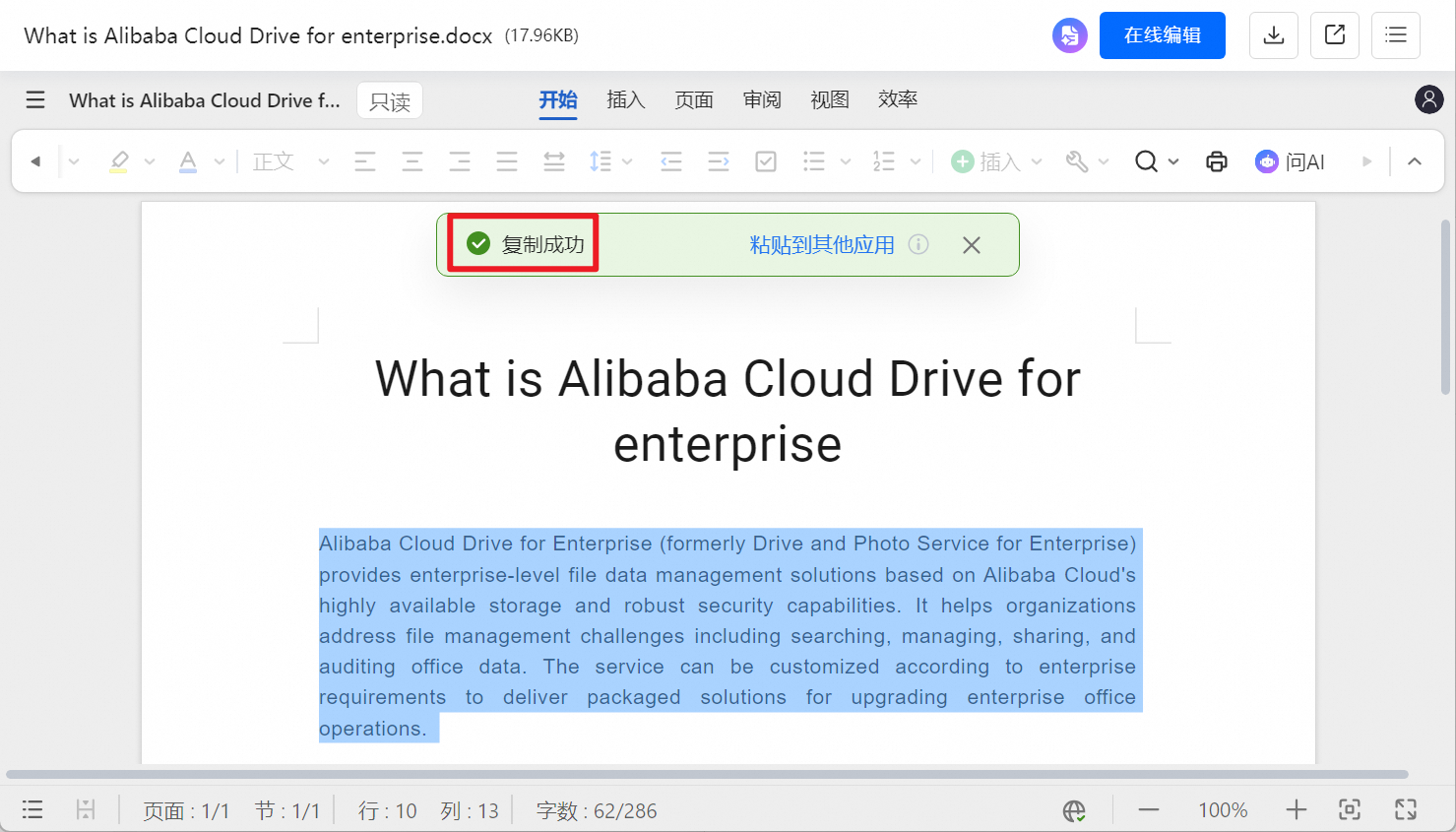Zoom in with the plus button
This screenshot has height=832, width=1456.
point(1297,809)
